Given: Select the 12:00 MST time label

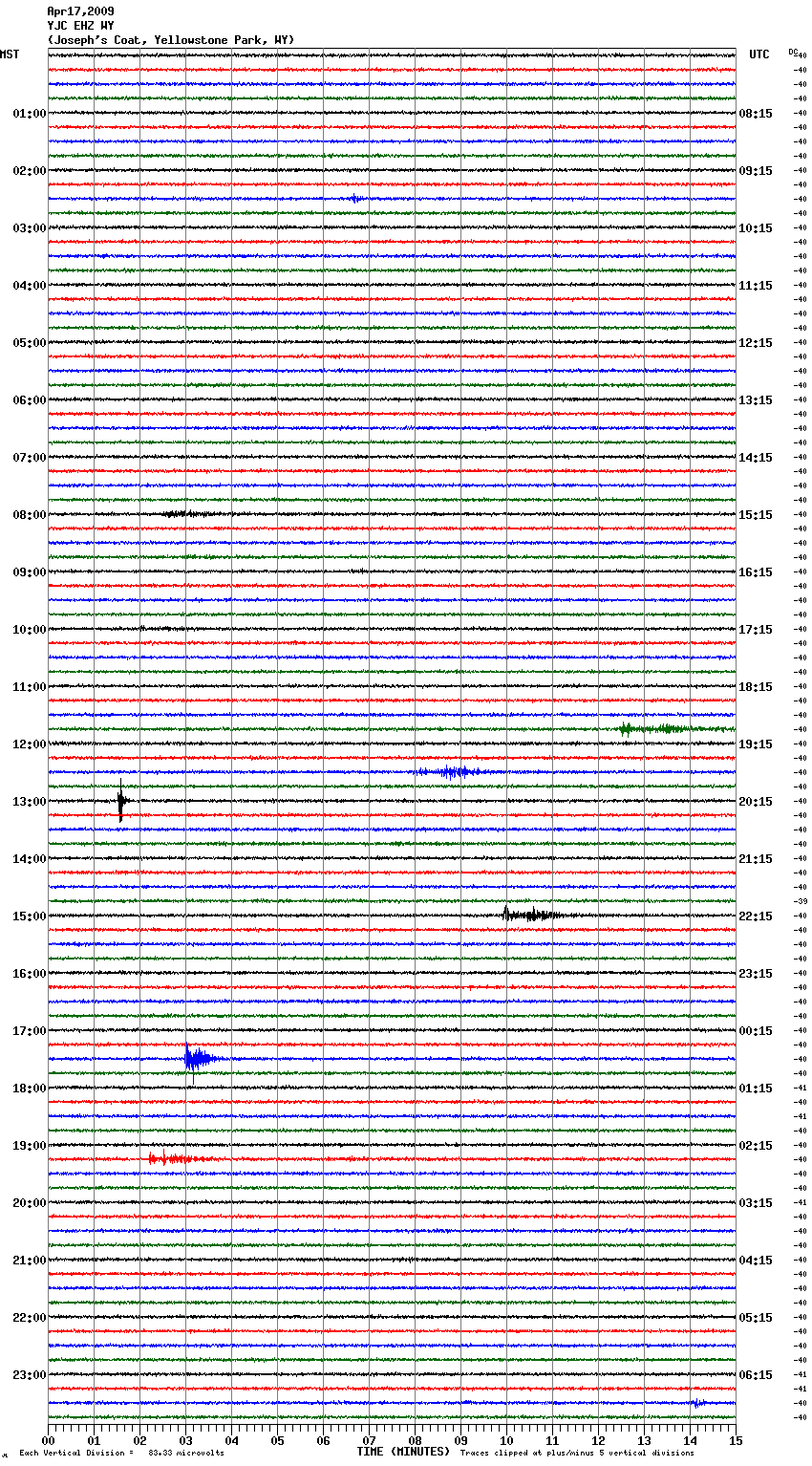Looking at the screenshot, I should (30, 744).
